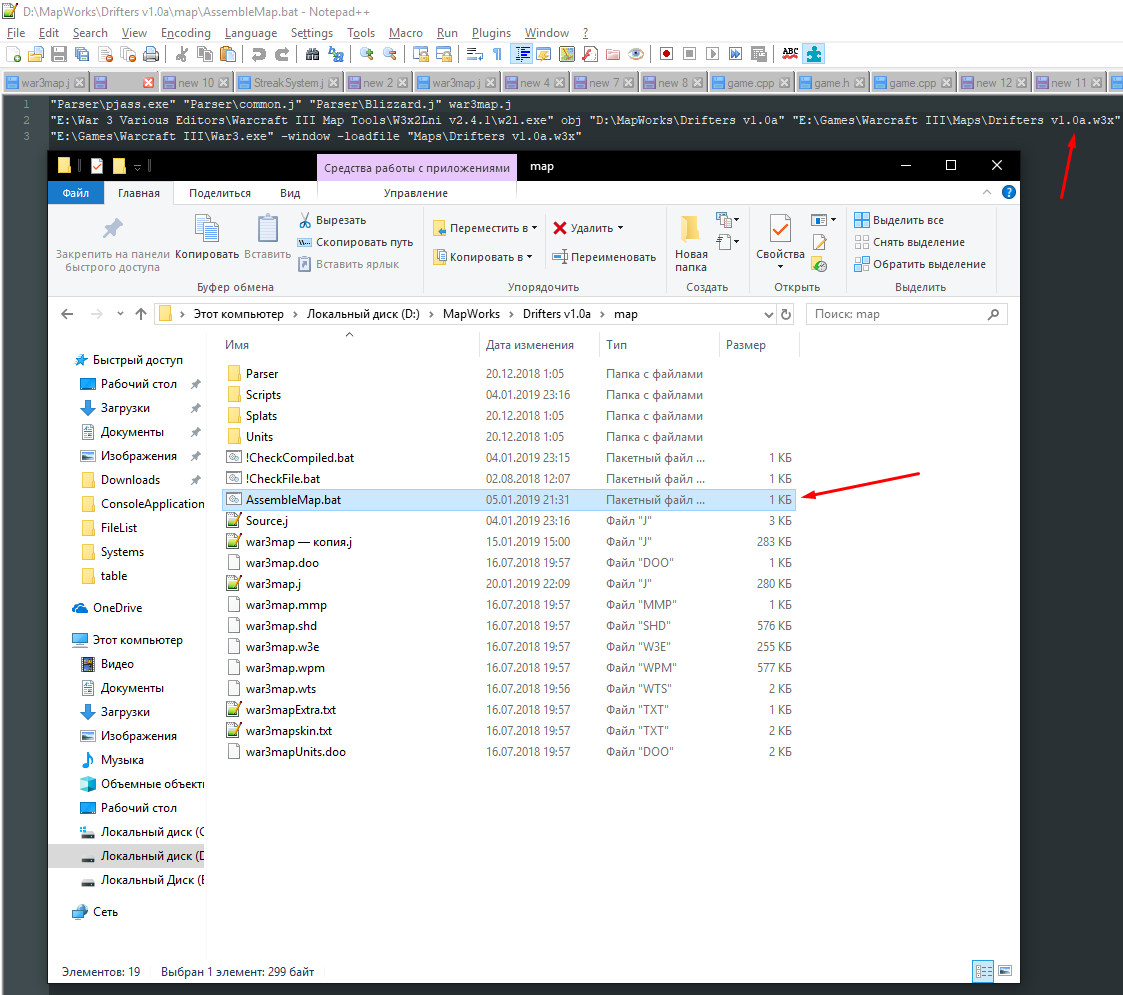Screen dimensions: 1123x995
Task: Toggle Show All Characters pilcrow icon
Action: [497, 54]
